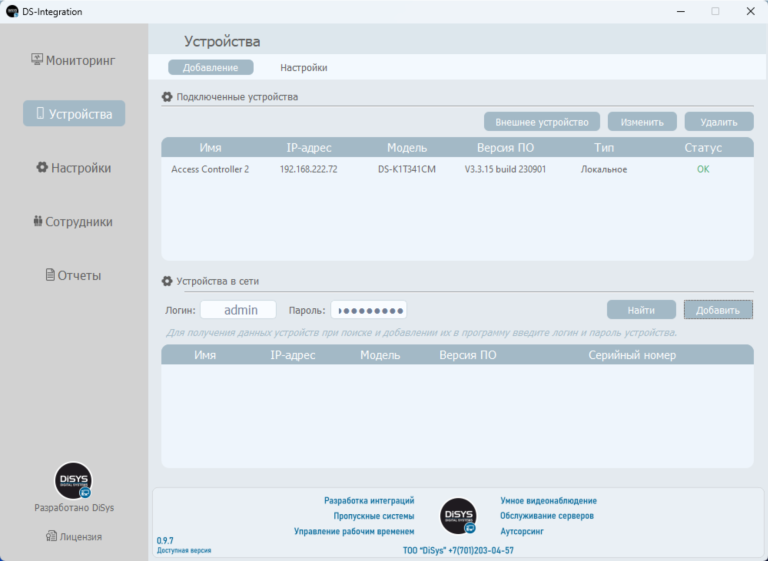This screenshot has width=768, height=561.
Task: Click into the Пароль password field
Action: [368, 310]
